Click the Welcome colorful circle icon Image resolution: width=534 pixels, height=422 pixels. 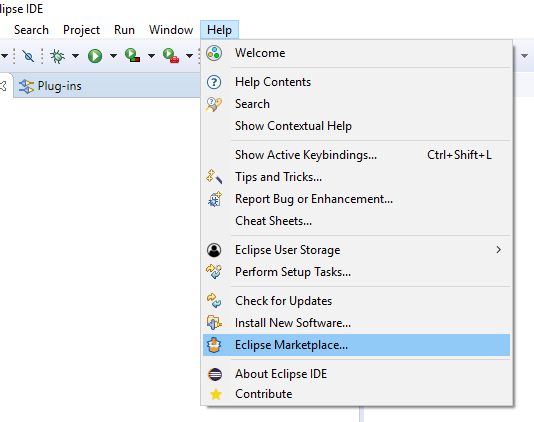click(x=214, y=53)
